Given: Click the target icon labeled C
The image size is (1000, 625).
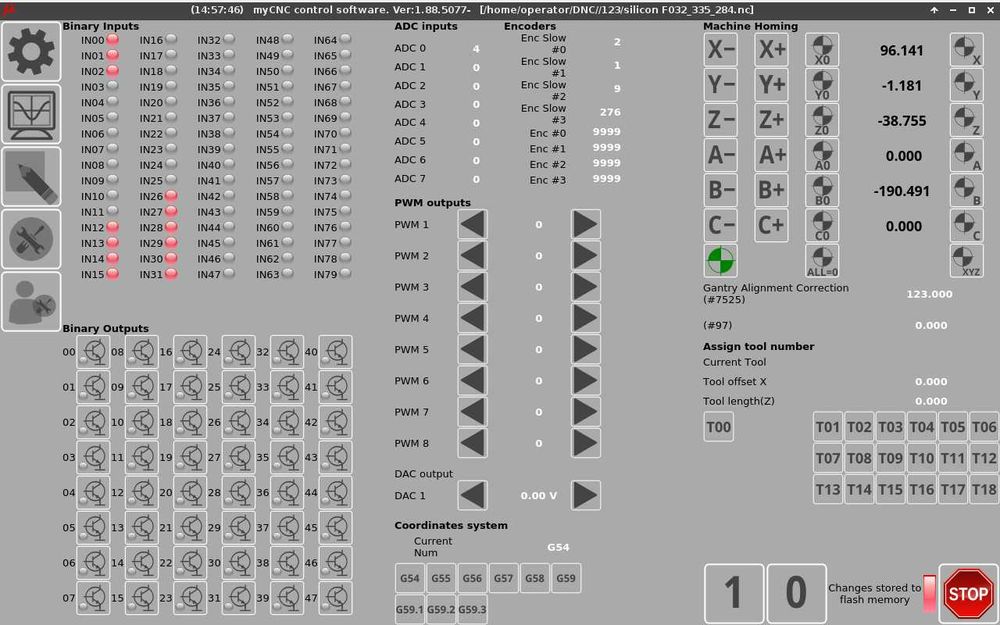Looking at the screenshot, I should [966, 225].
